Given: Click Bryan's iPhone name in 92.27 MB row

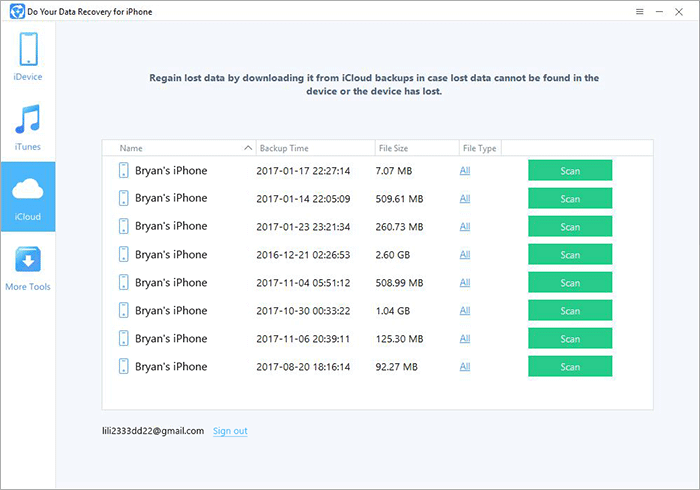Looking at the screenshot, I should click(171, 366).
